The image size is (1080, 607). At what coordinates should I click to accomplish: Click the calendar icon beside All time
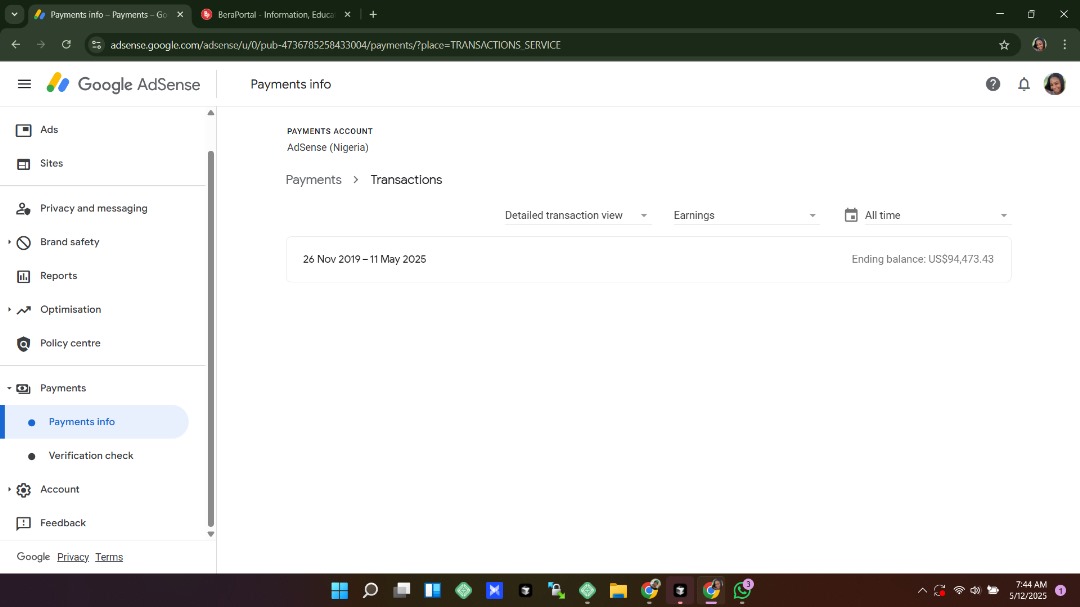pos(851,215)
